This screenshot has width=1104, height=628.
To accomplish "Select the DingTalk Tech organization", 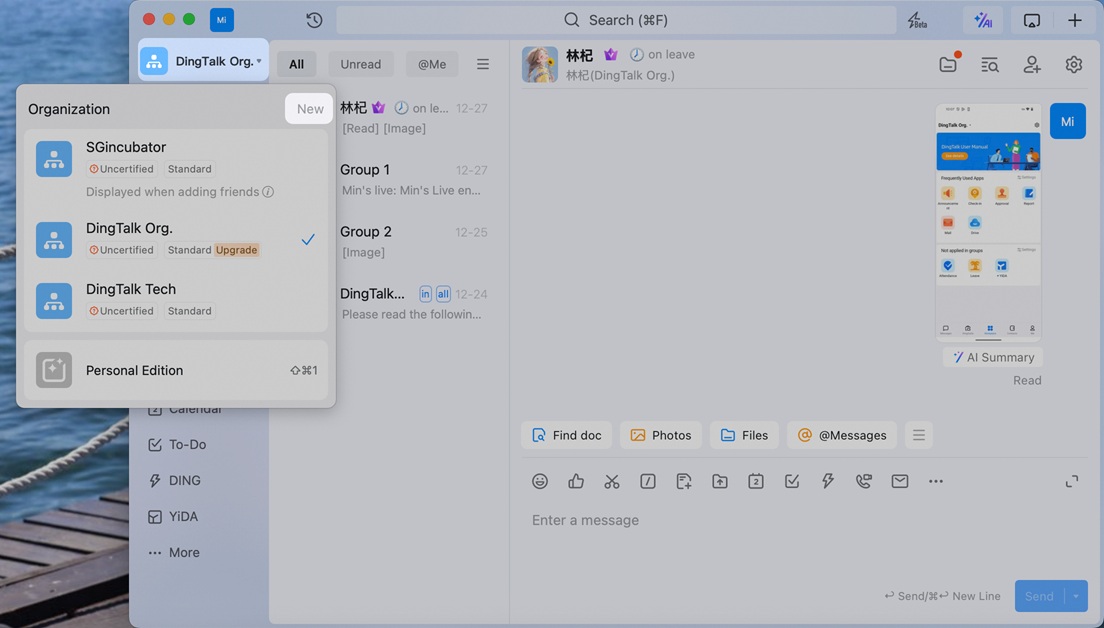I will click(x=176, y=301).
